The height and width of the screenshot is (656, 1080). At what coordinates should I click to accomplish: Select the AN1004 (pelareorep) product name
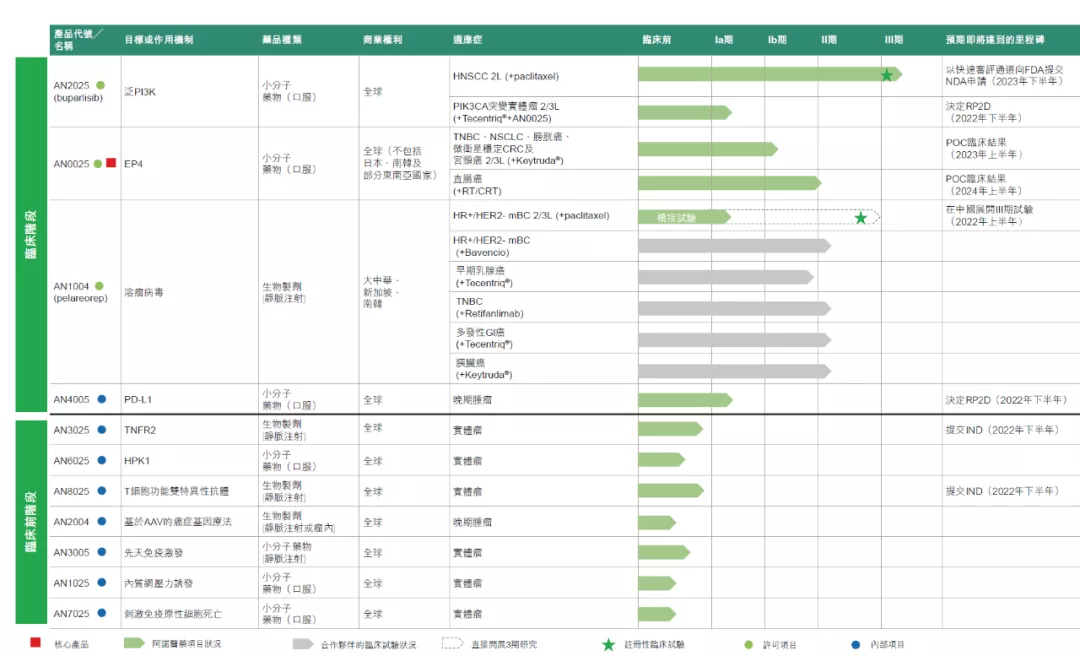81,292
